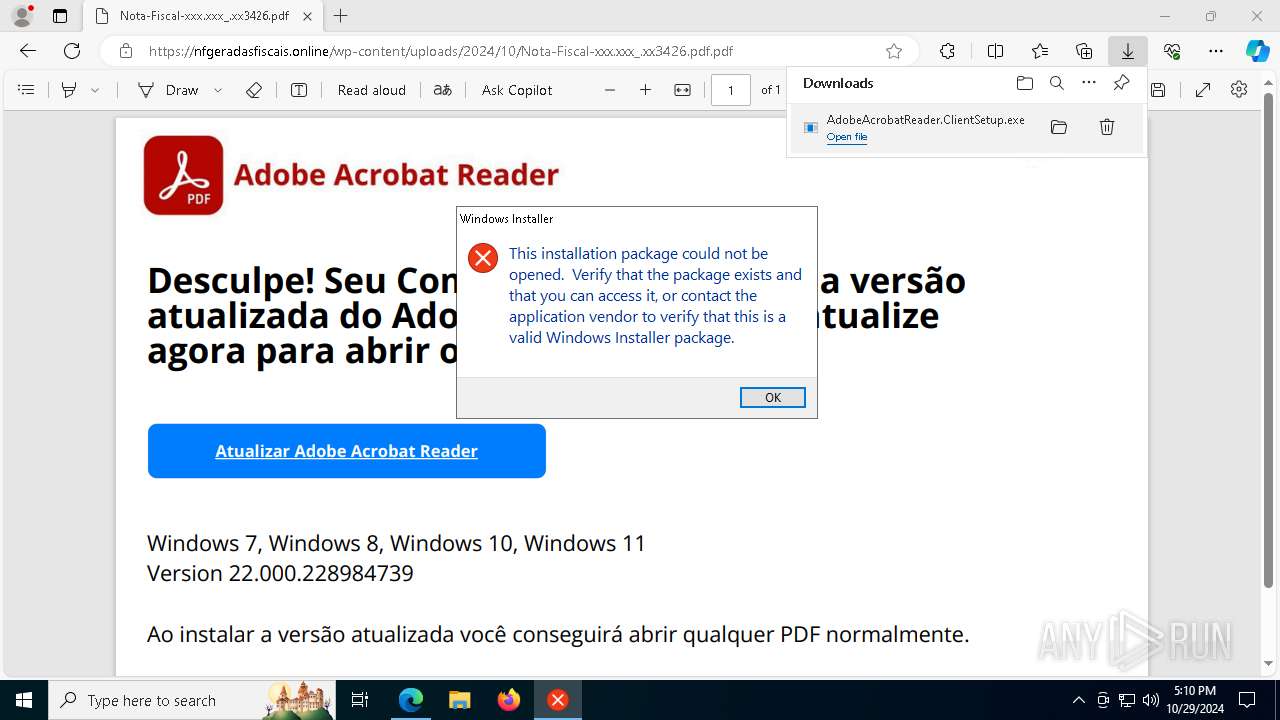Screen dimensions: 1280x720
Task: Open file link for AdobeAcrobatReader.ClientSetup.exe
Action: click(846, 137)
